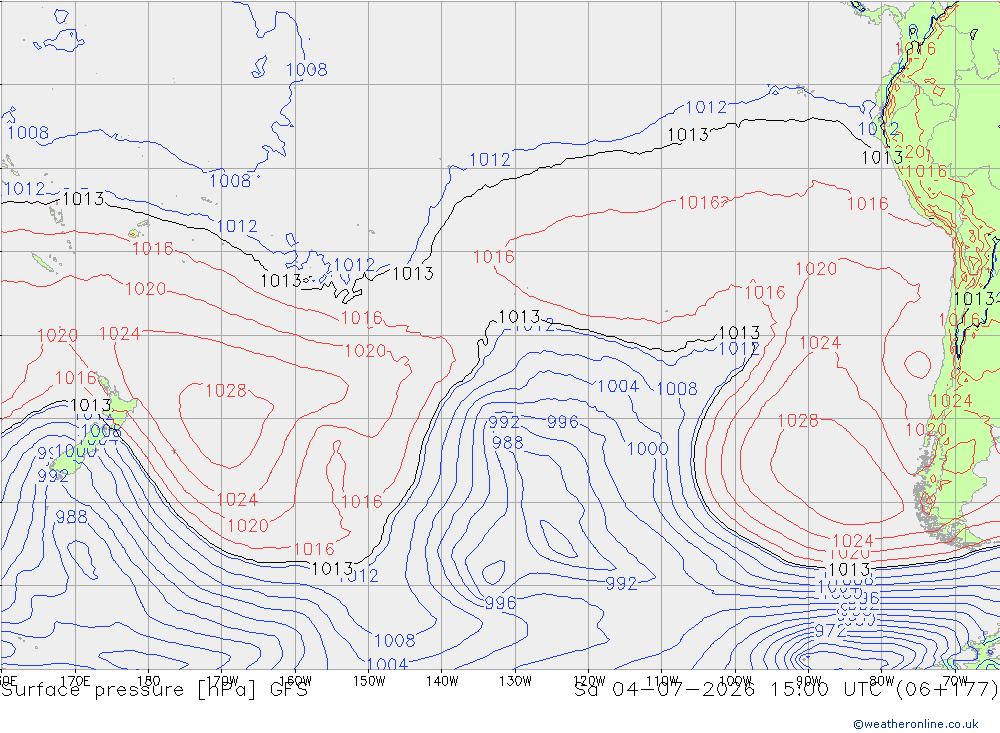Image resolution: width=1000 pixels, height=733 pixels.
Task: Click the 1016 label inside the closed loop near 150W
Action: pos(362,501)
